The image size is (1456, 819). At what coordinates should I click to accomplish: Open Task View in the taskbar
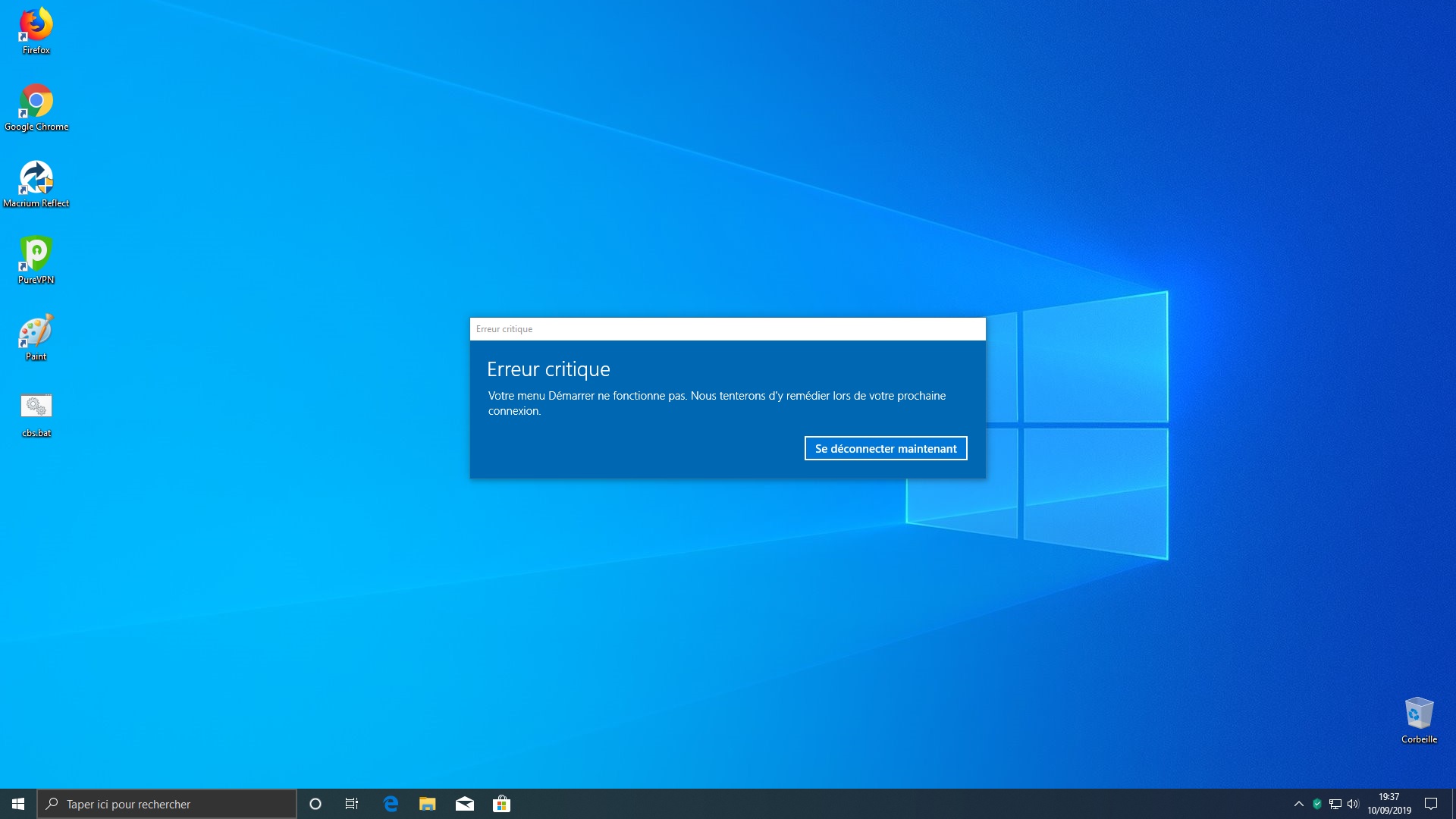click(352, 804)
